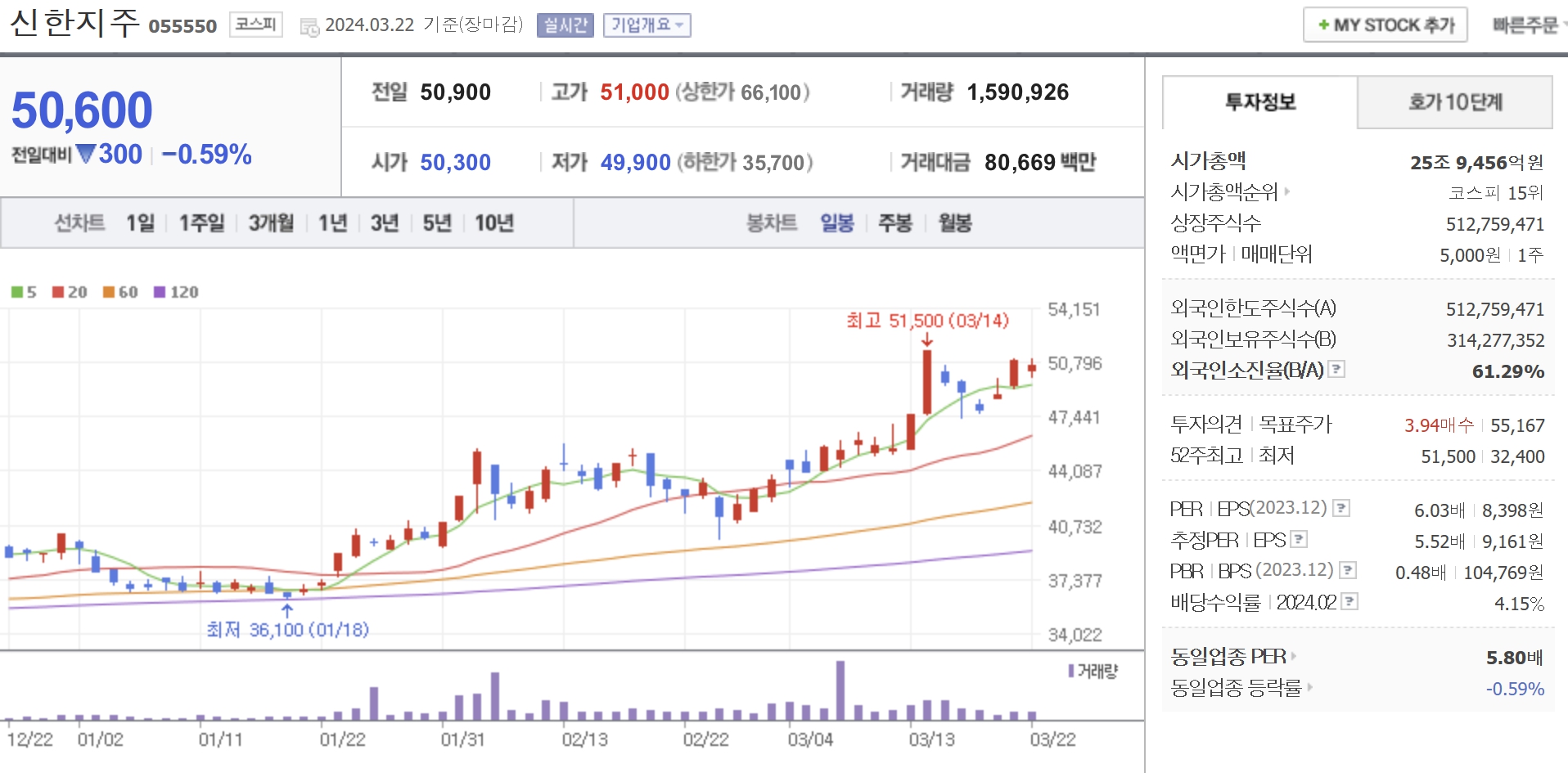This screenshot has height=773, width=1568.
Task: Select 1년 line chart period
Action: point(332,222)
